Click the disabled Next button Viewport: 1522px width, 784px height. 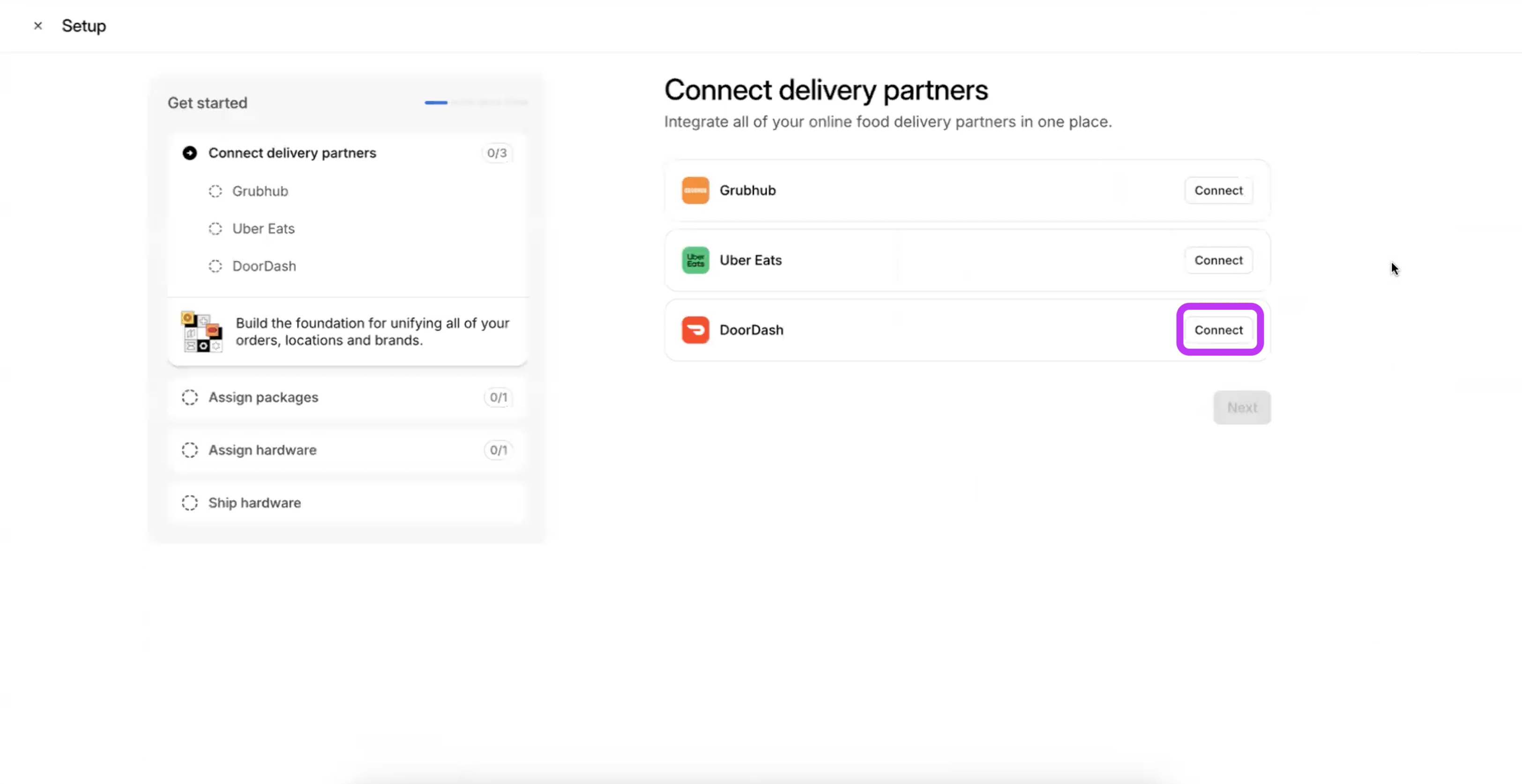(x=1242, y=407)
